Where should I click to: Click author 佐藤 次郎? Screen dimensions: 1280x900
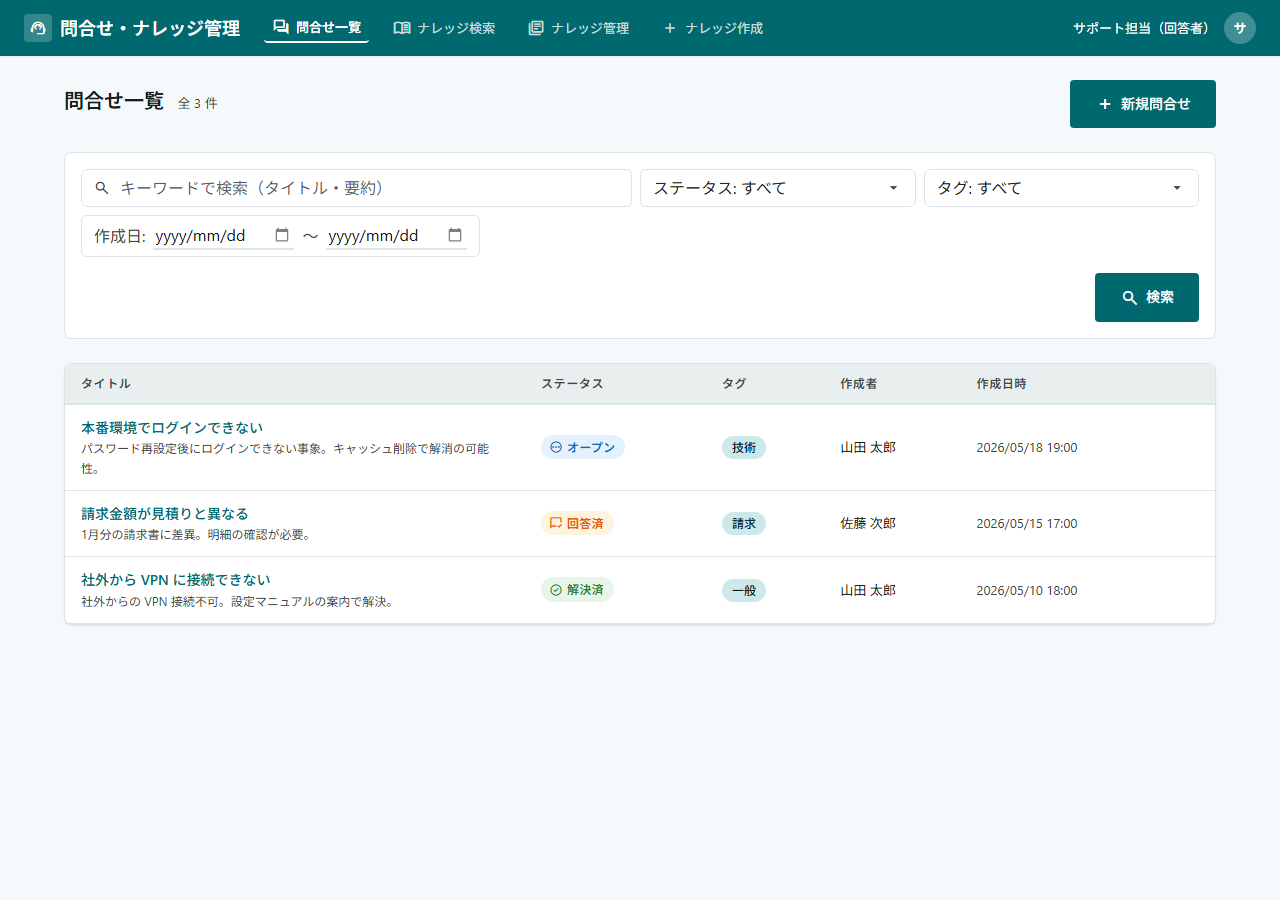pos(868,523)
